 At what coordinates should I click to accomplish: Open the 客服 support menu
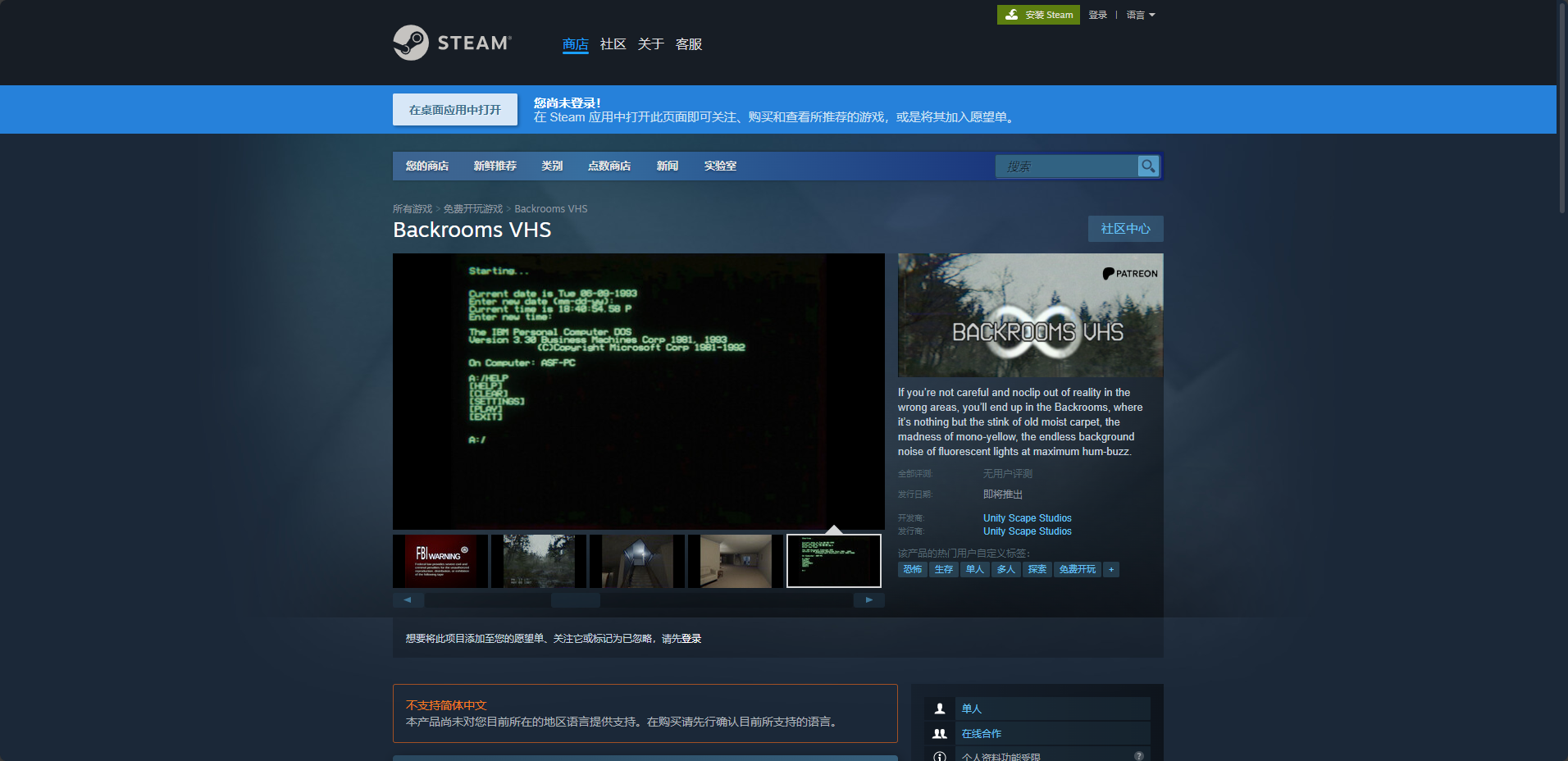689,44
